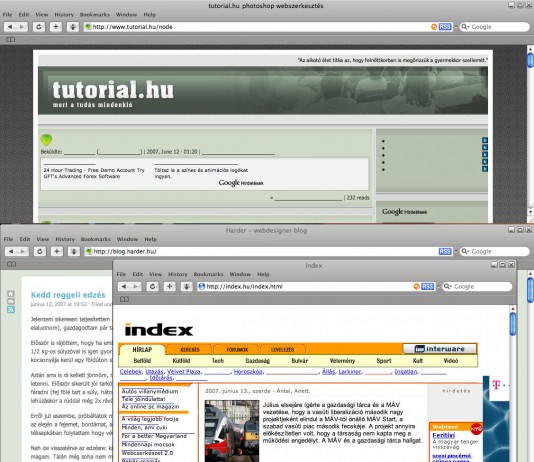Click blue RSS feed icon in Harder blog sidebar
This screenshot has height=462, width=534.
click(11, 309)
